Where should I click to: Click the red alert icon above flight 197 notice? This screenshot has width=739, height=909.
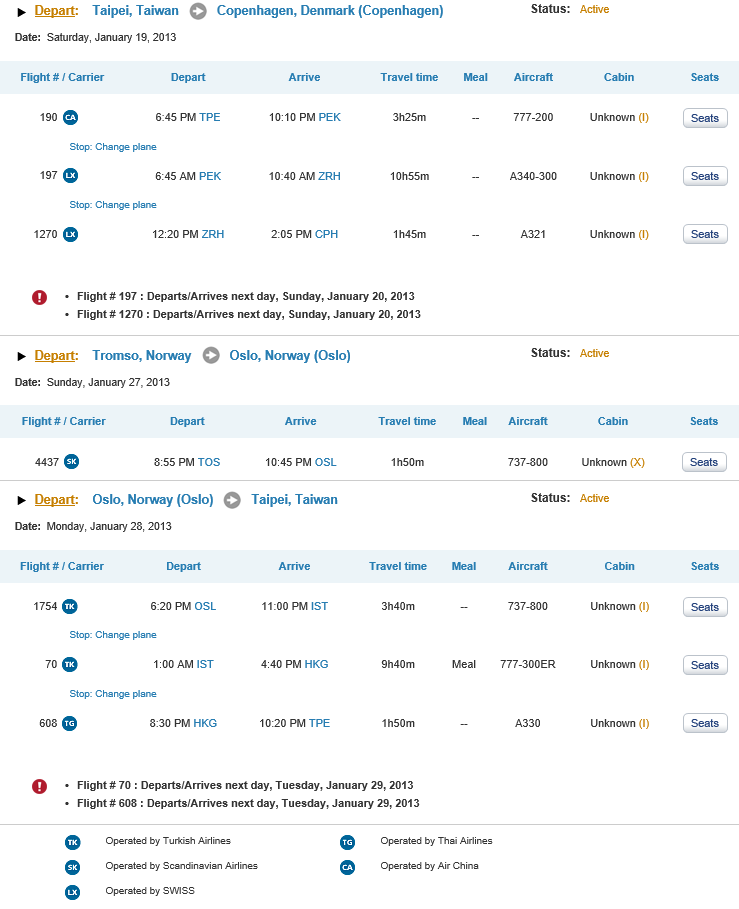pyautogui.click(x=39, y=297)
